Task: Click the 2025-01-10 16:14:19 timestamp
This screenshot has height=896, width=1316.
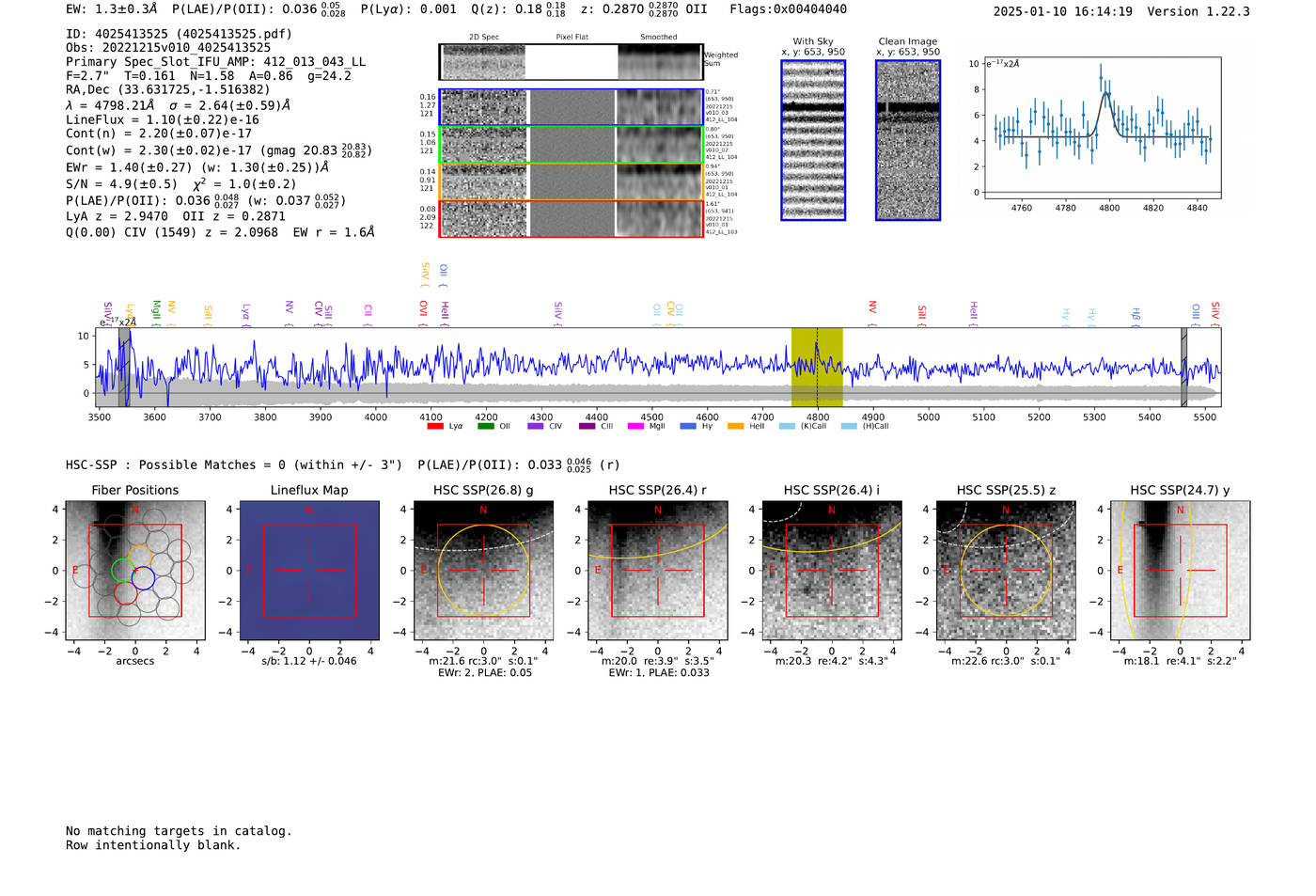Action: coord(1063,12)
